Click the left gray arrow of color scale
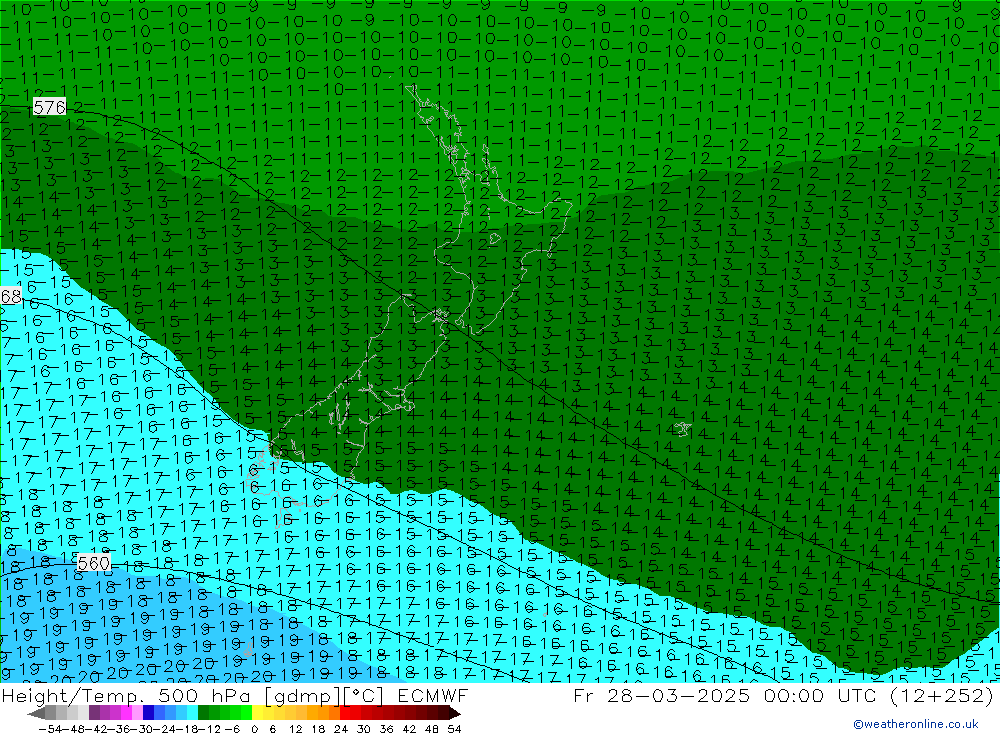This screenshot has width=1000, height=733. point(36,714)
